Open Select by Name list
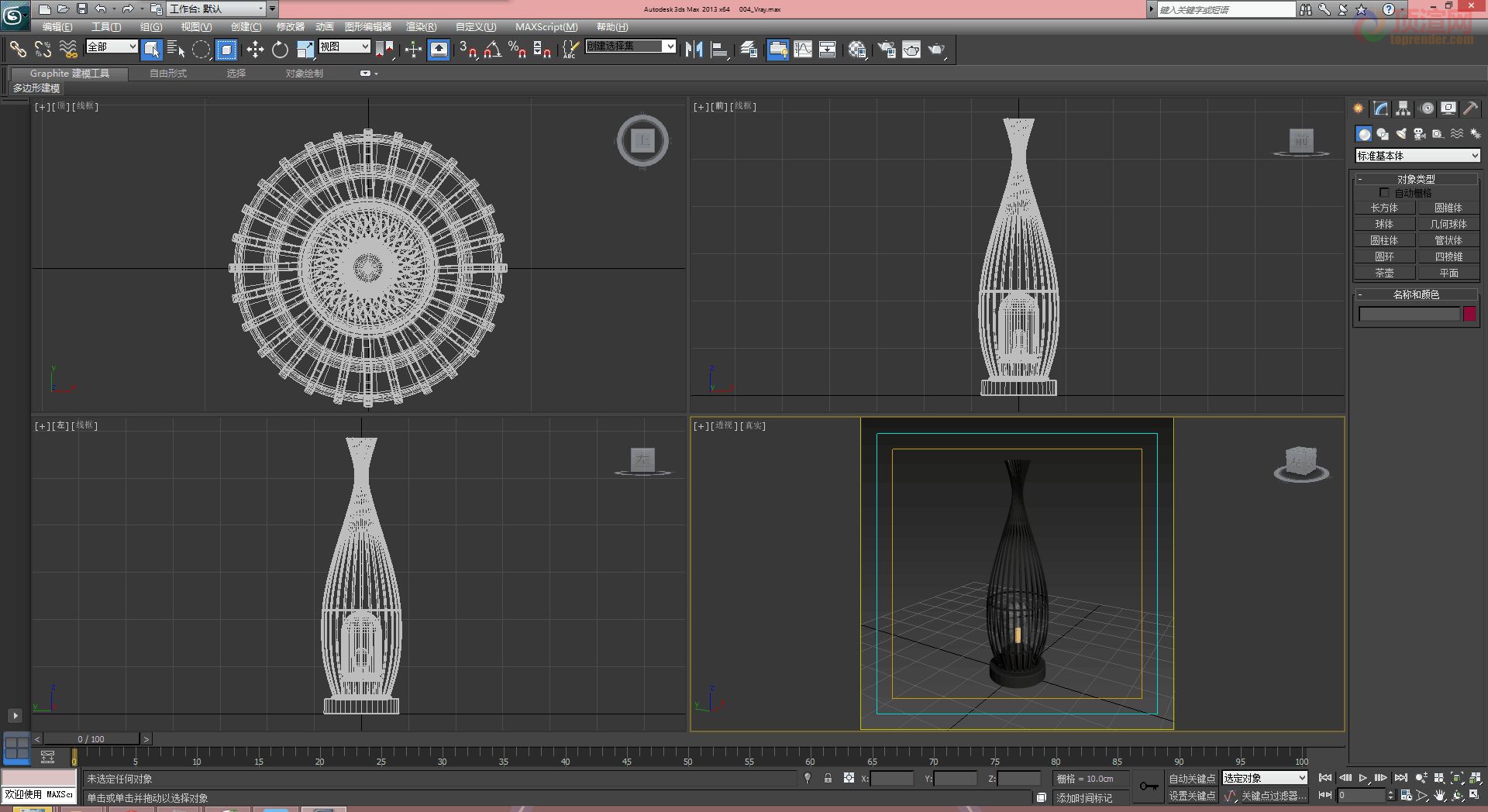Viewport: 1488px width, 812px height. click(176, 50)
